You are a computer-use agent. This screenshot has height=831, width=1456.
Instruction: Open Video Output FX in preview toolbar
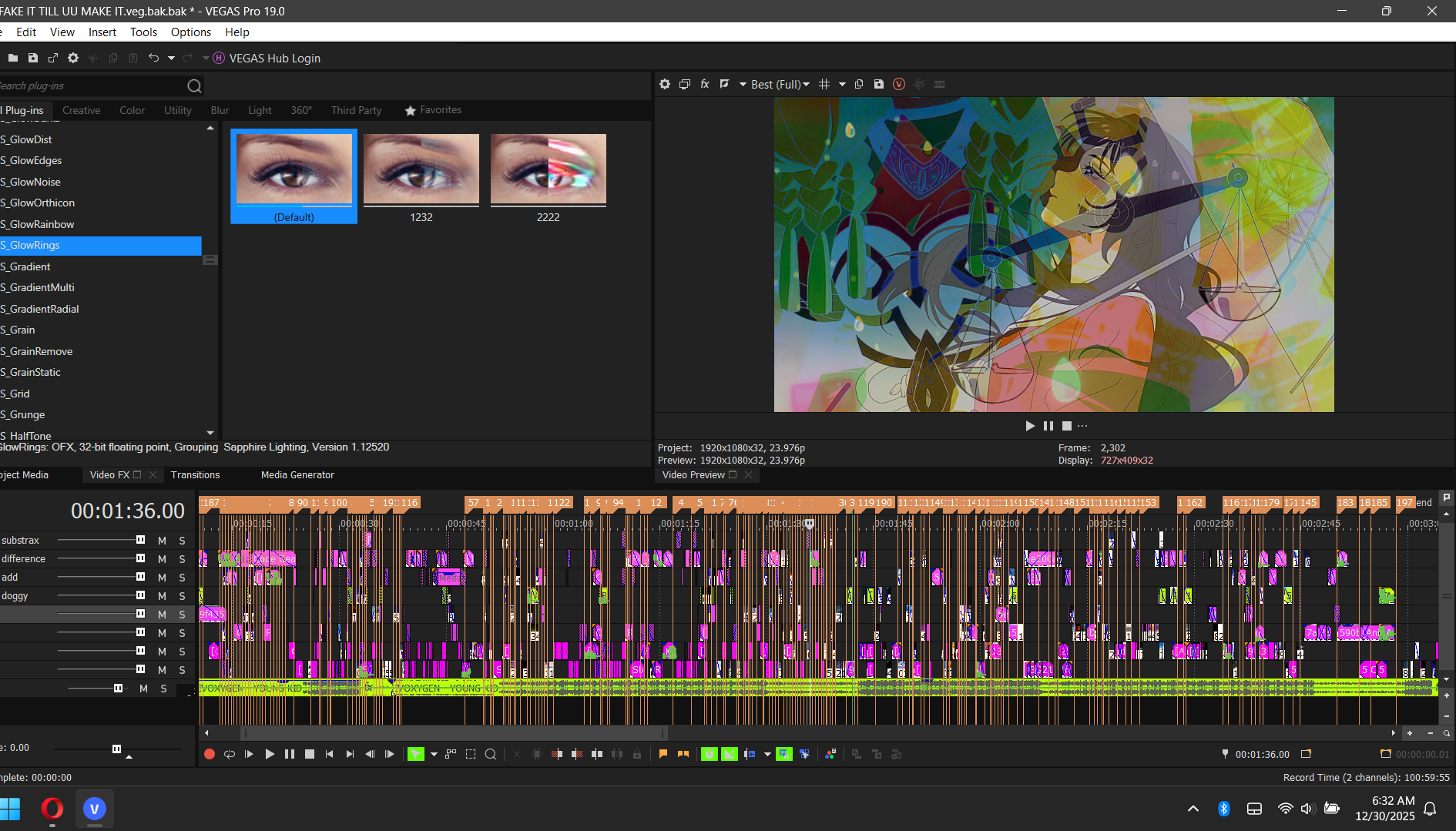pyautogui.click(x=704, y=84)
